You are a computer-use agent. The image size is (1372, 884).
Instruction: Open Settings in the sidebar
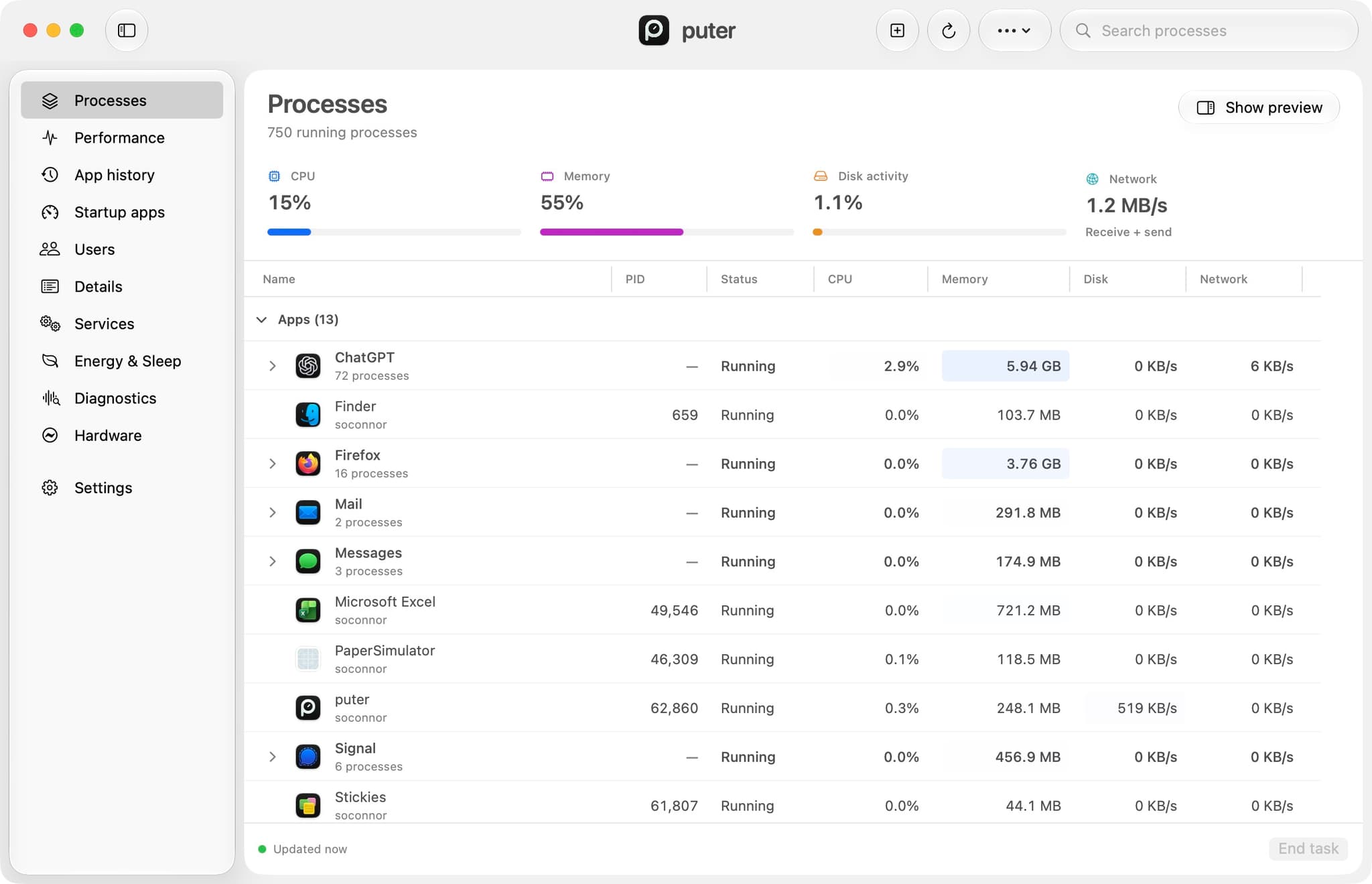coord(122,487)
